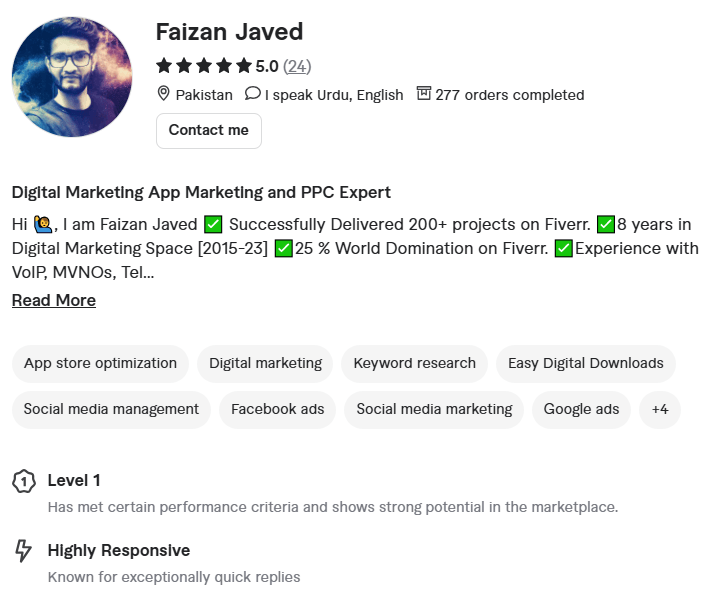Select the Digital marketing skill tag
Image resolution: width=728 pixels, height=601 pixels.
[x=265, y=363]
